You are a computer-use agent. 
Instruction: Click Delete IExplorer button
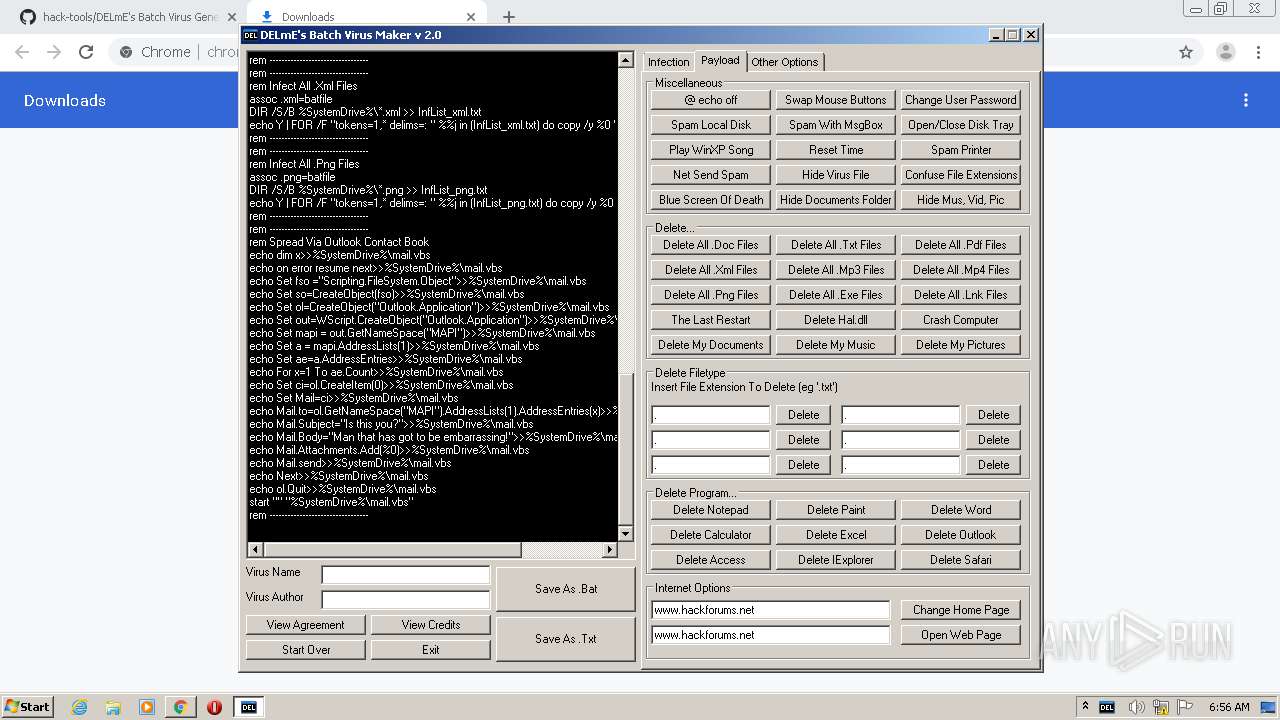[x=836, y=560]
